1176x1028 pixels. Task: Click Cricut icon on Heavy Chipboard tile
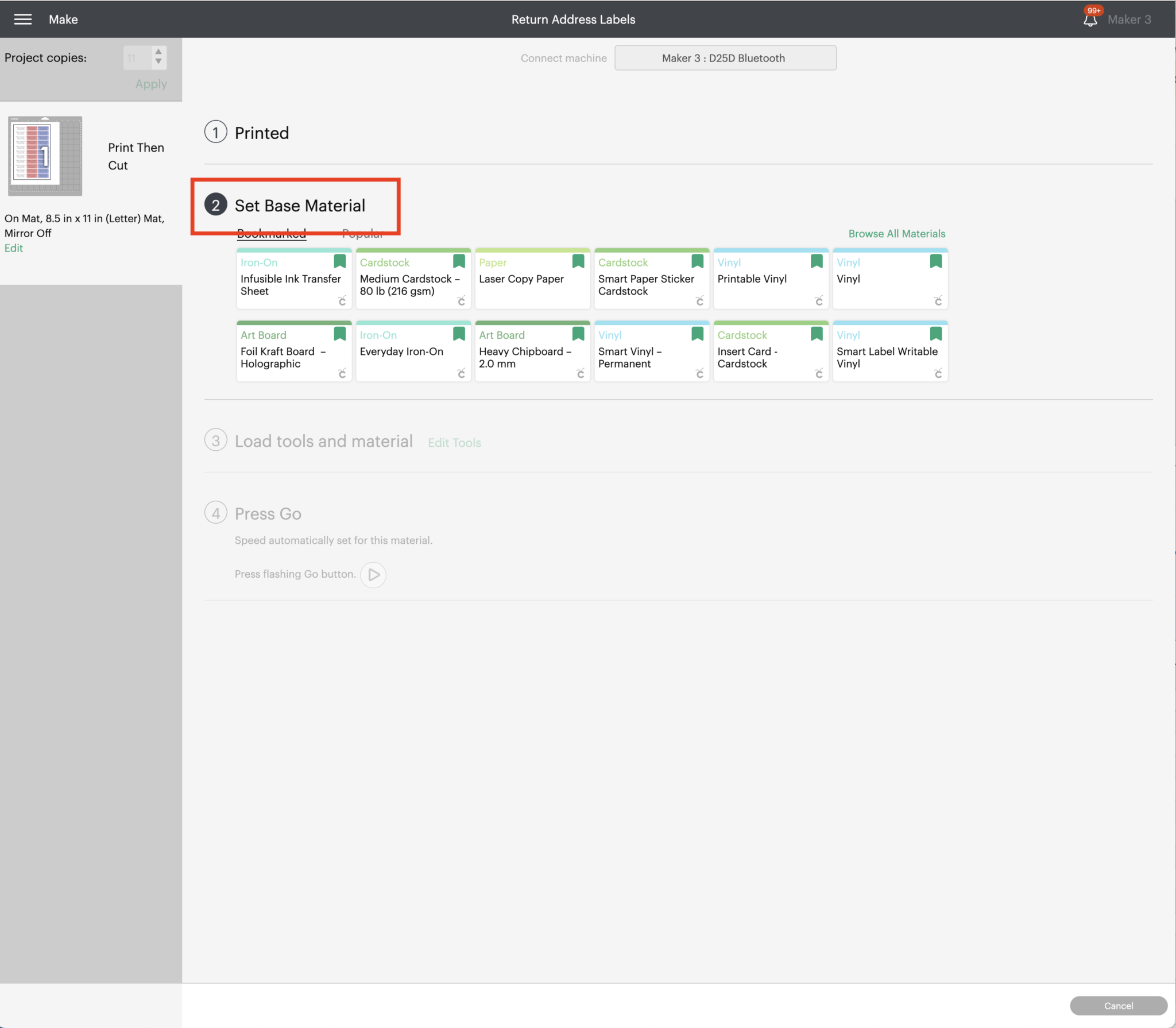coord(581,374)
